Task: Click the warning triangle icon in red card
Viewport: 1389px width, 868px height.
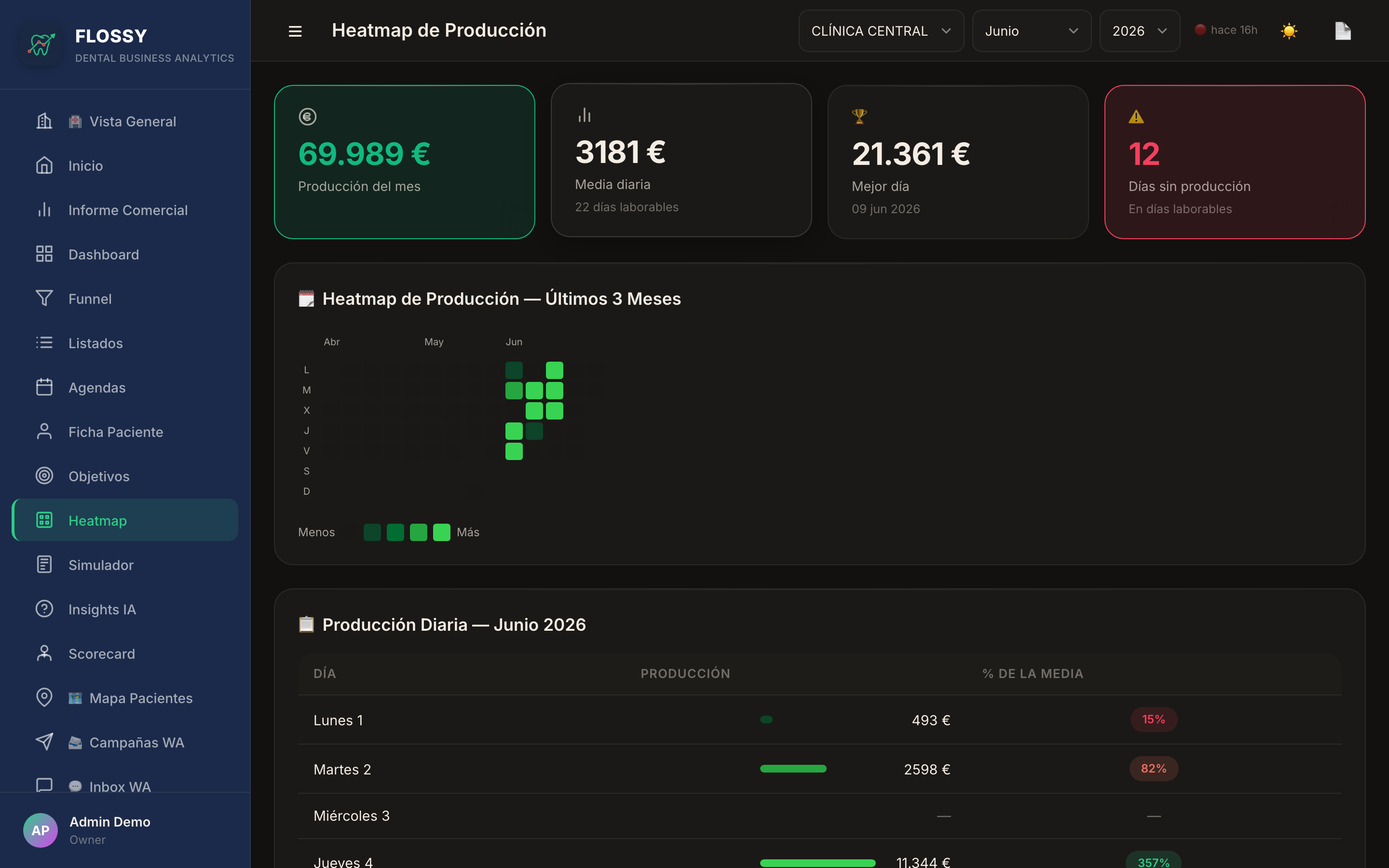Action: tap(1136, 117)
